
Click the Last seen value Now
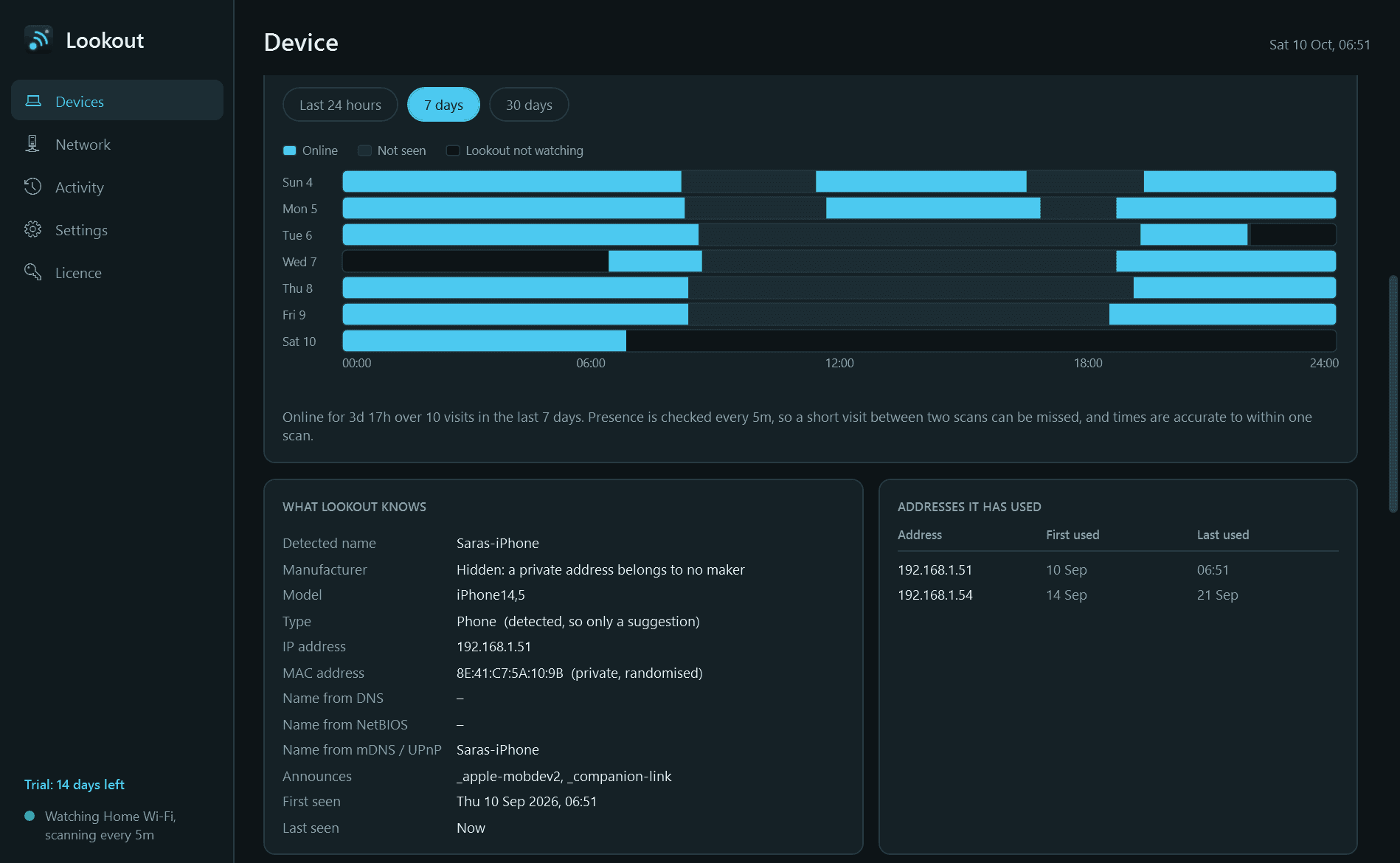click(x=471, y=828)
